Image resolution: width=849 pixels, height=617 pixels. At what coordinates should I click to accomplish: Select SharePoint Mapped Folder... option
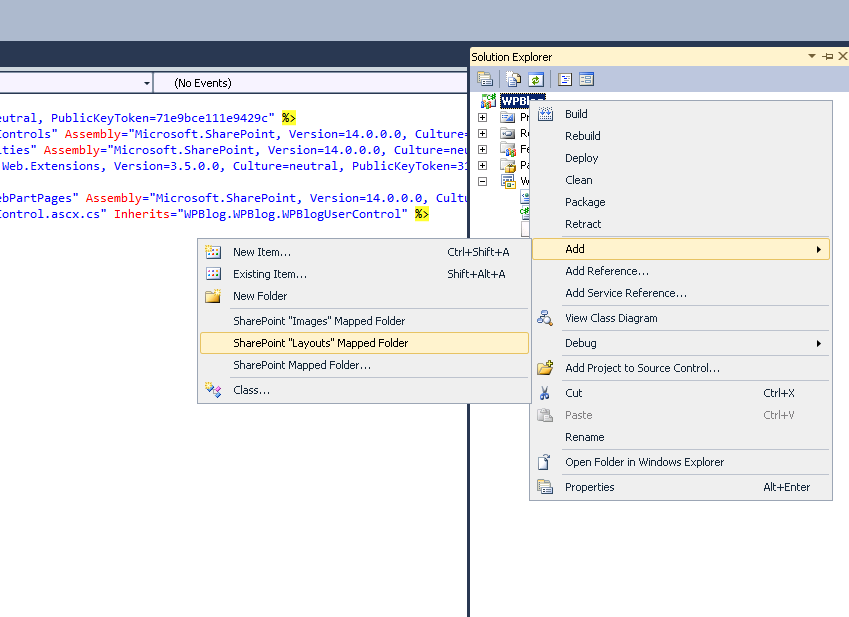coord(364,365)
